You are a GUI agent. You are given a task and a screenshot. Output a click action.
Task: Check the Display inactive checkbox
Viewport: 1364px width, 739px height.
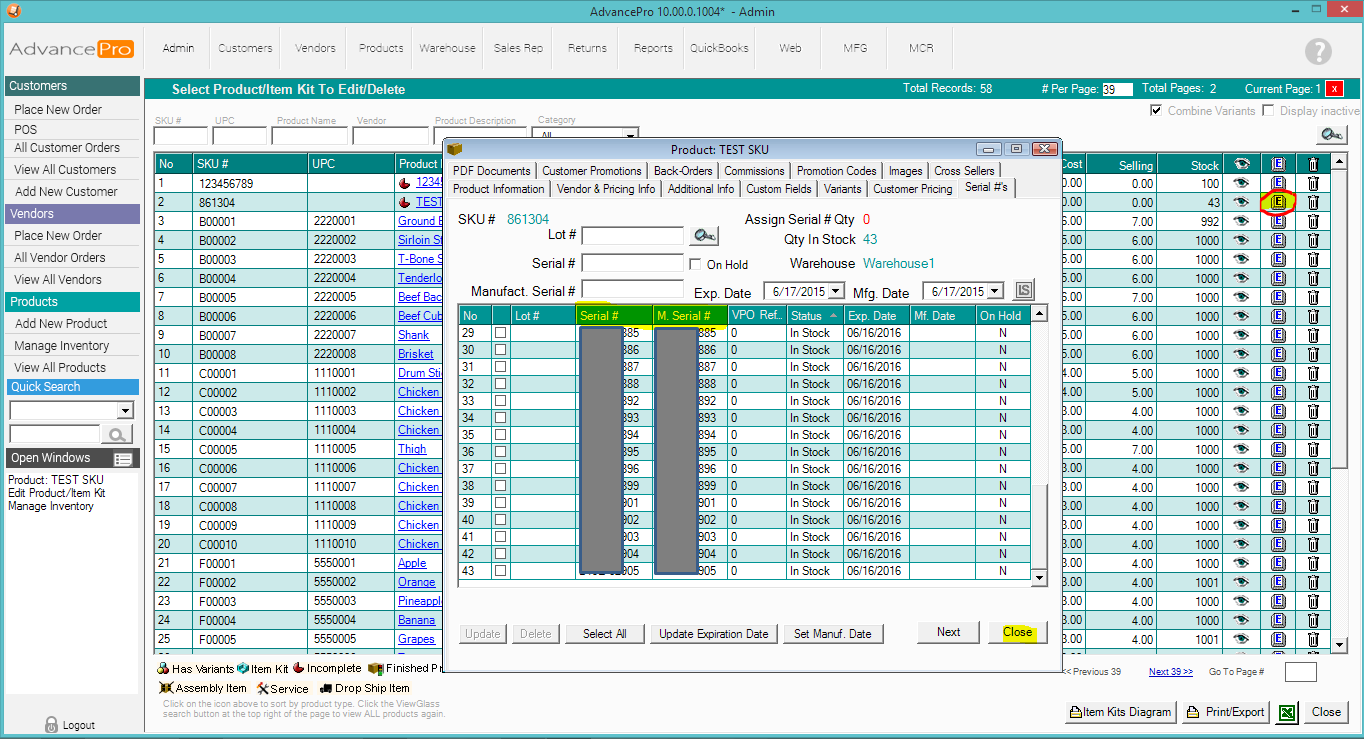[1268, 110]
